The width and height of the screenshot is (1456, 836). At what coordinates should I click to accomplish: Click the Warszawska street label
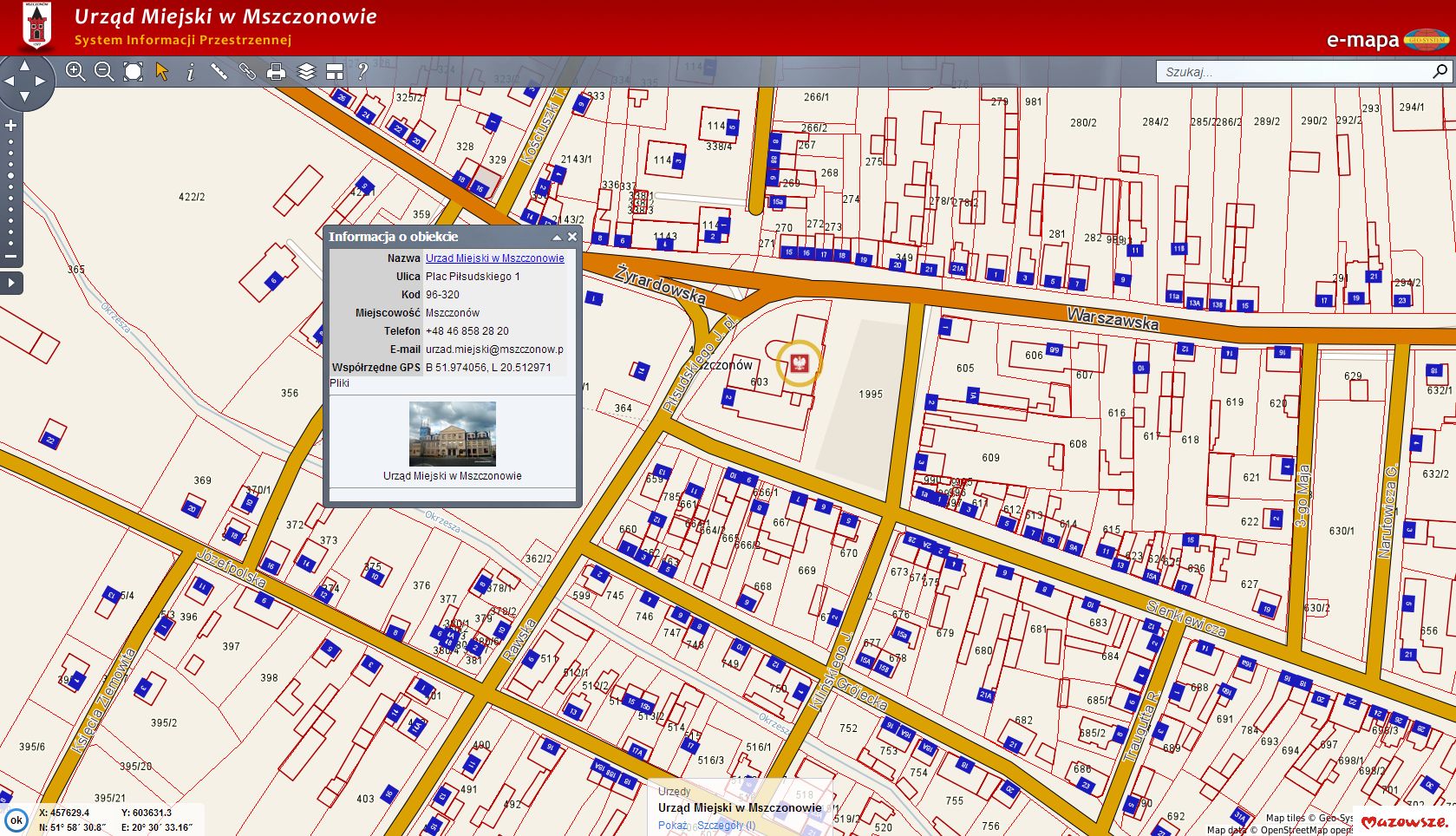pyautogui.click(x=1113, y=318)
